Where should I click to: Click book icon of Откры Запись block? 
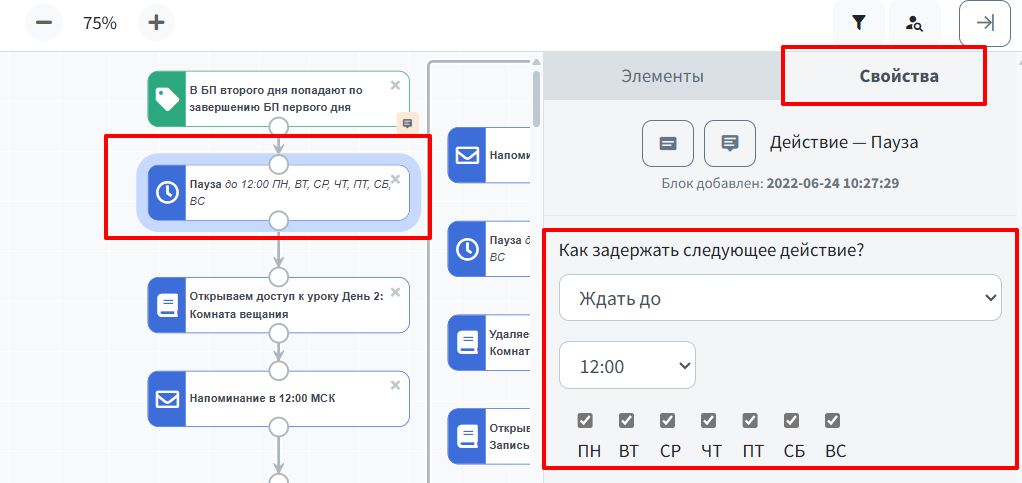[467, 436]
